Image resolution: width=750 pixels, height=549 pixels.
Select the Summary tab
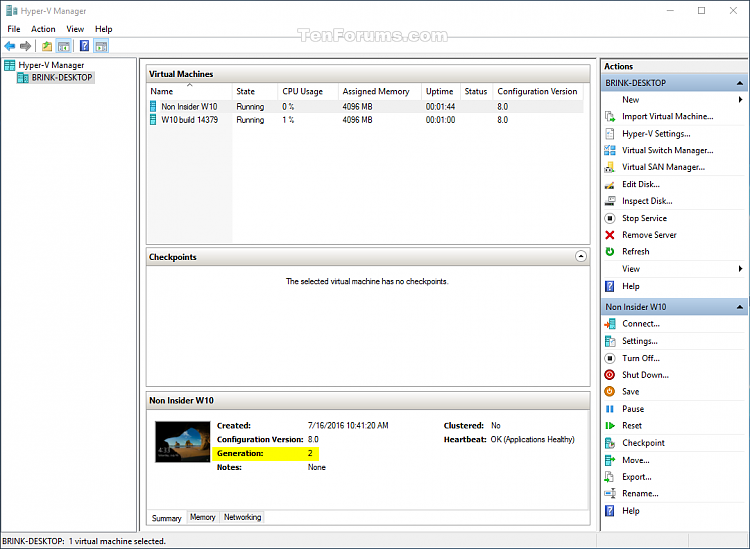166,518
